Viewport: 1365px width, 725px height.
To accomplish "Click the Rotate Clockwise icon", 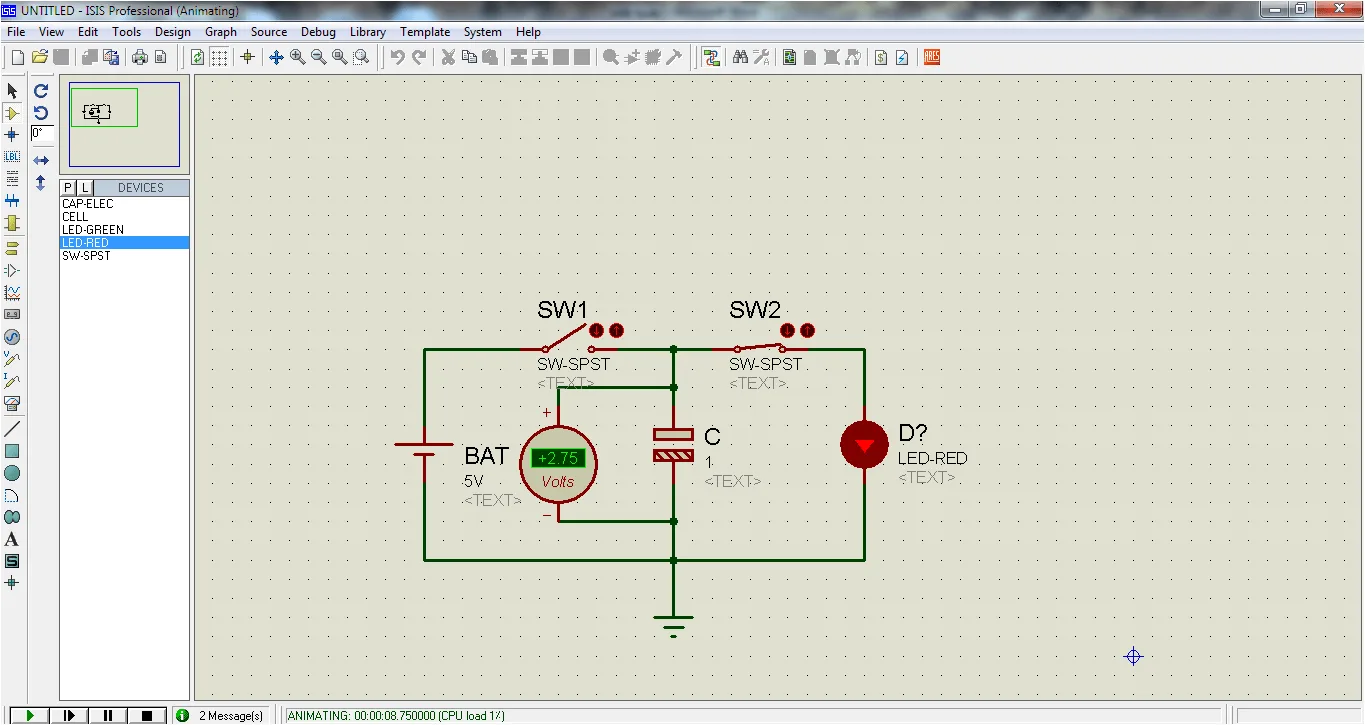I will (41, 91).
